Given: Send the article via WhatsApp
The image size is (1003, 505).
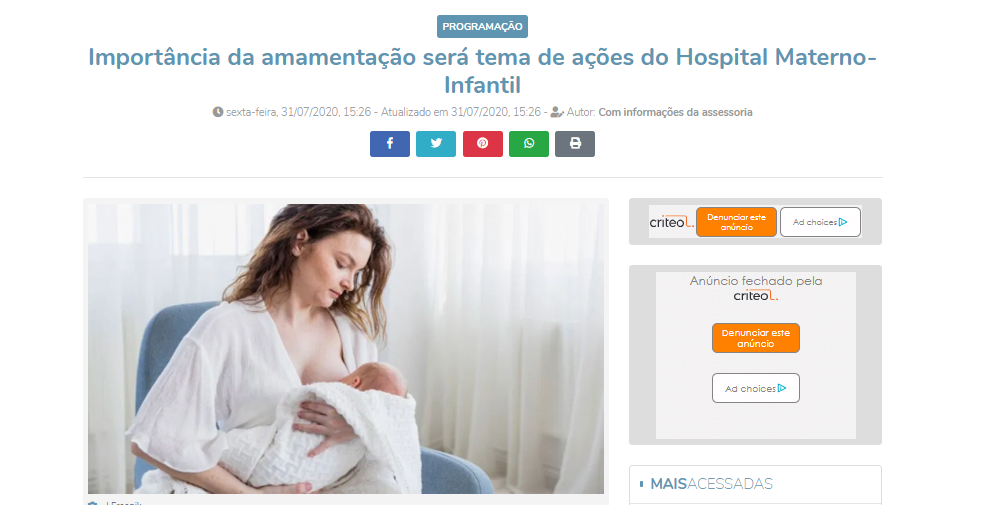Looking at the screenshot, I should 528,143.
